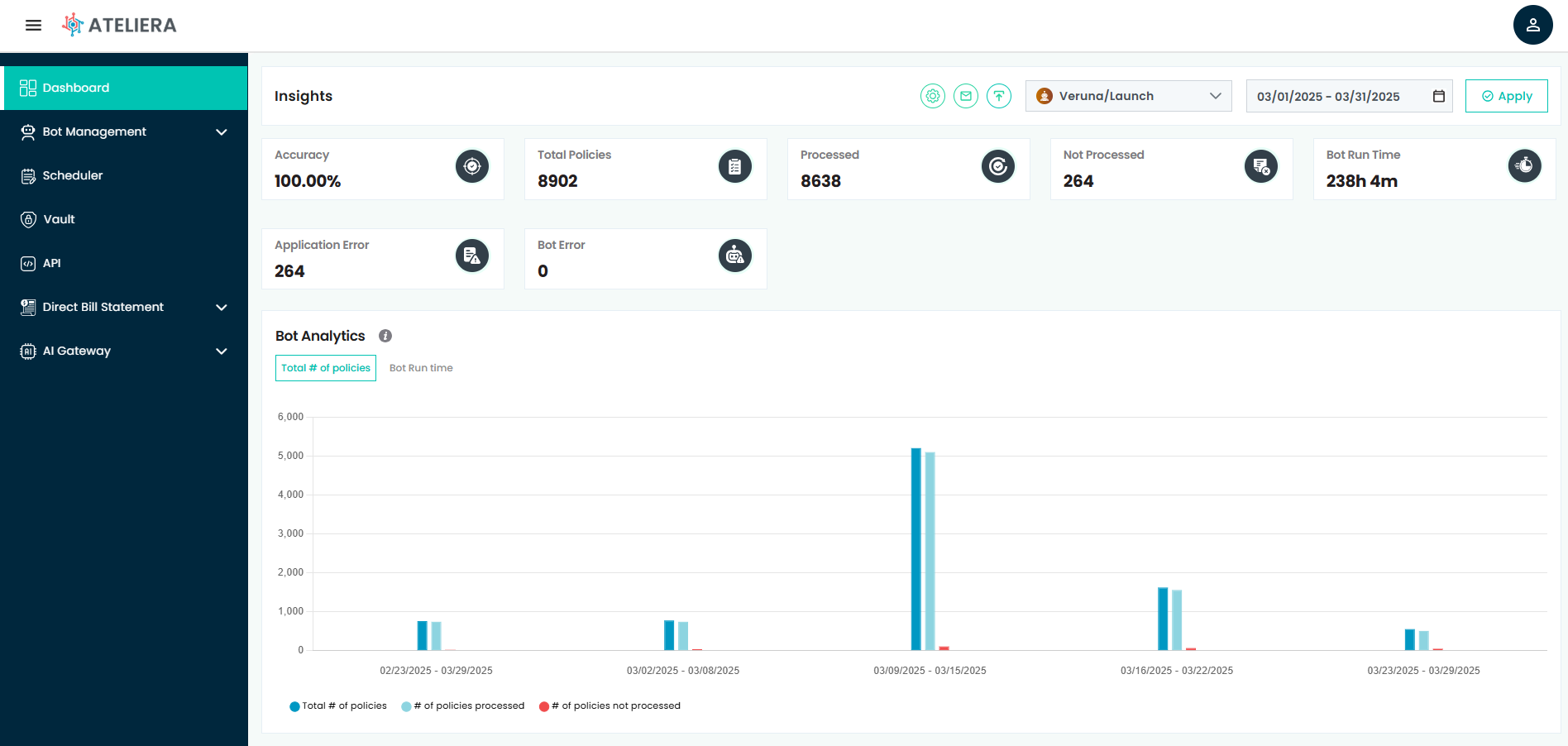This screenshot has width=1568, height=746.
Task: Click the calendar icon in the date field
Action: pyautogui.click(x=1437, y=96)
